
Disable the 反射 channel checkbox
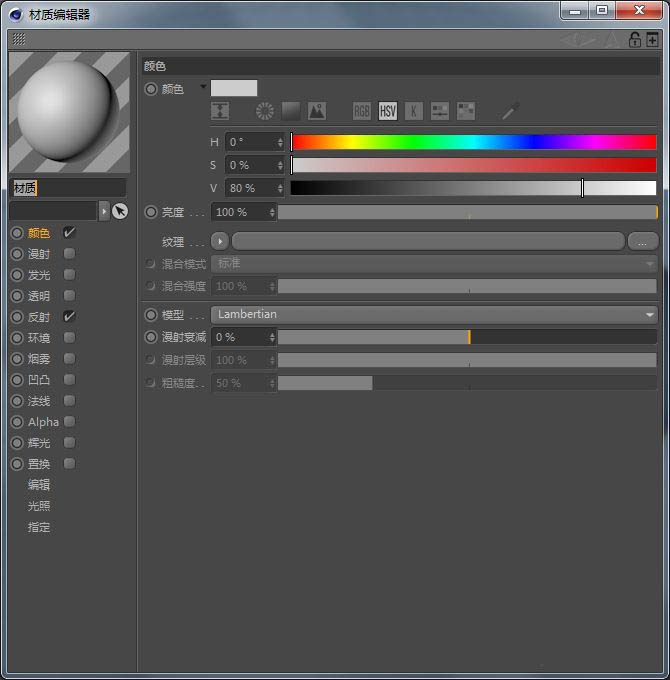pos(69,317)
